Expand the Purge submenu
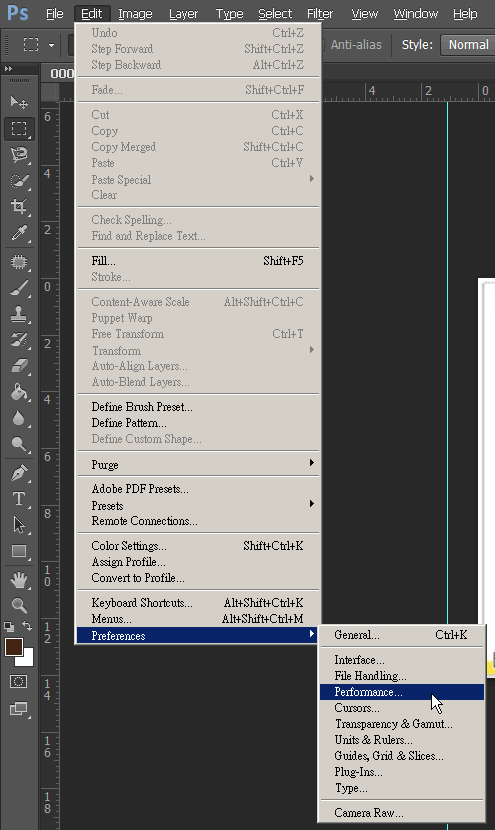The width and height of the screenshot is (495, 830). pyautogui.click(x=199, y=464)
